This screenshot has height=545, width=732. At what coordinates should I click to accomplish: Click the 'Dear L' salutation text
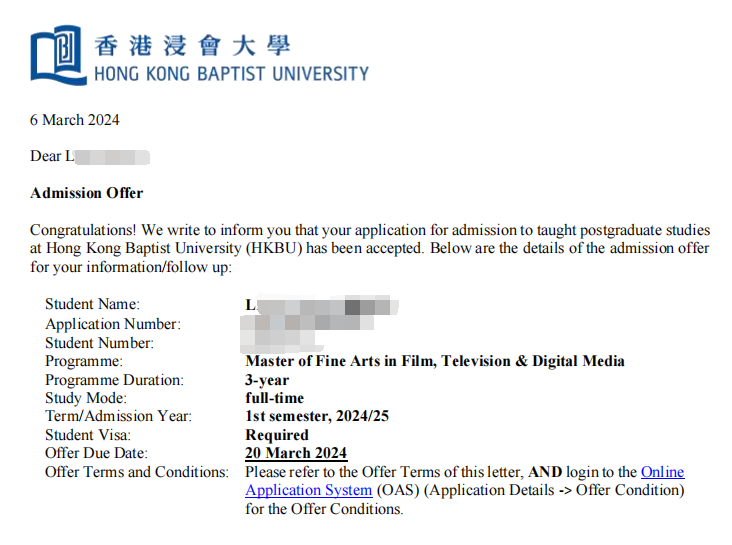point(52,156)
